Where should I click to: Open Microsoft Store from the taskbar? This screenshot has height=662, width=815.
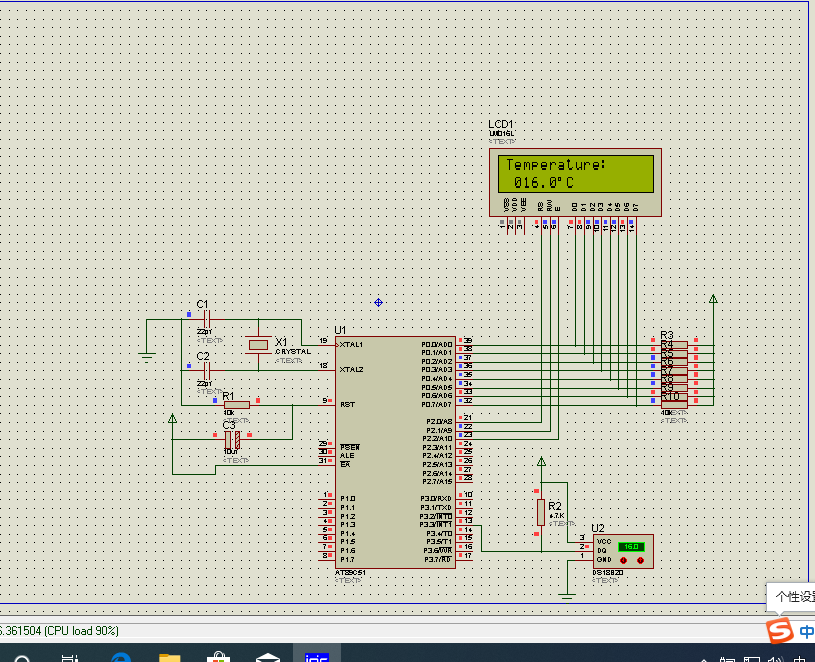[218, 656]
